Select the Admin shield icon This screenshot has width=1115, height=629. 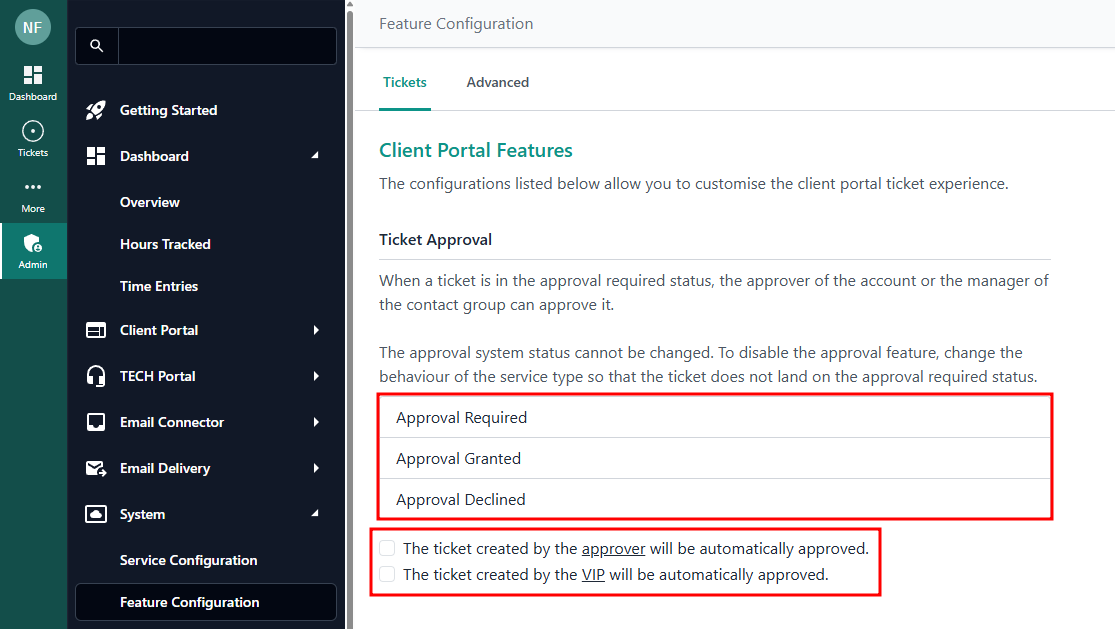coord(33,244)
